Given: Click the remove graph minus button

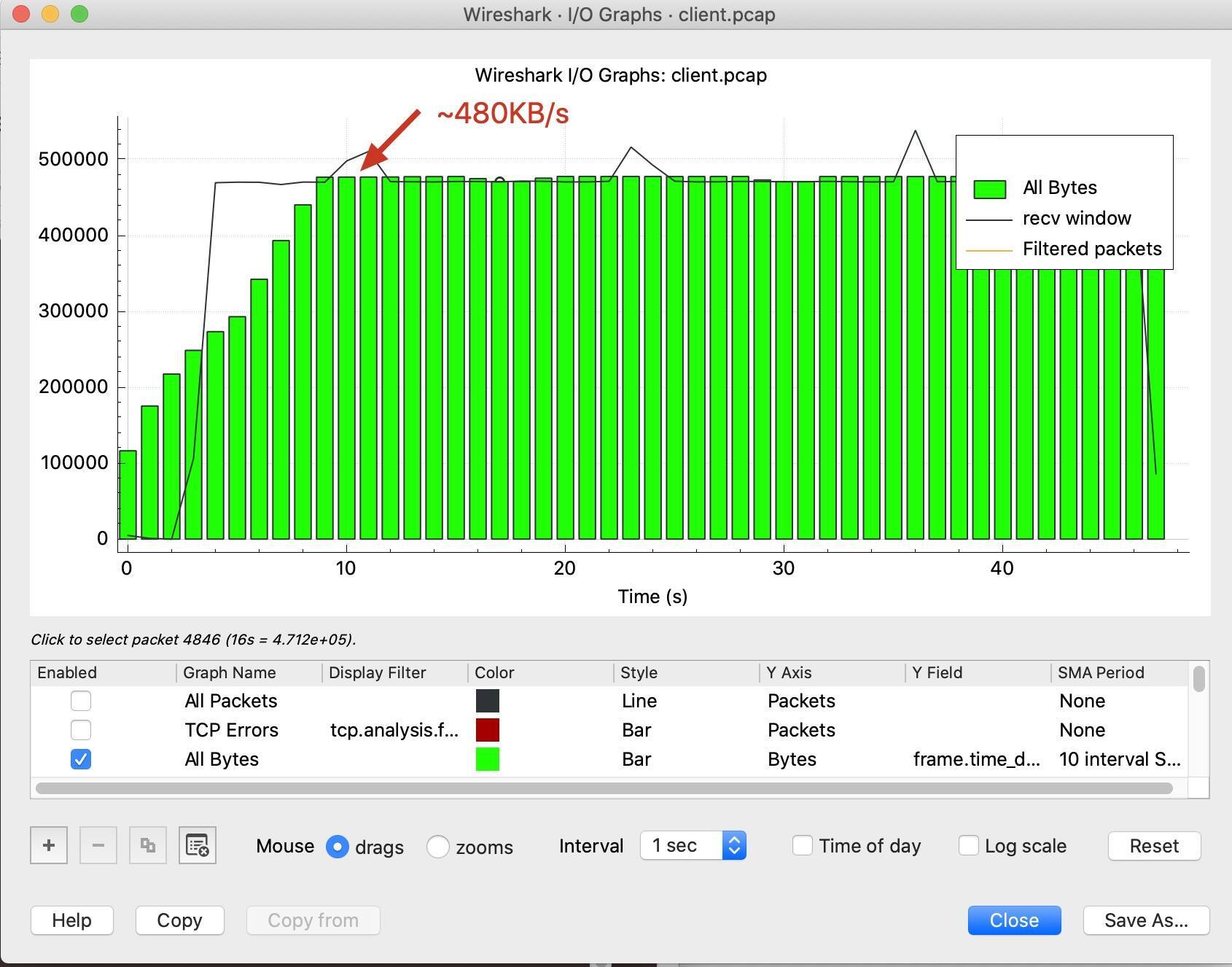Looking at the screenshot, I should pos(98,845).
